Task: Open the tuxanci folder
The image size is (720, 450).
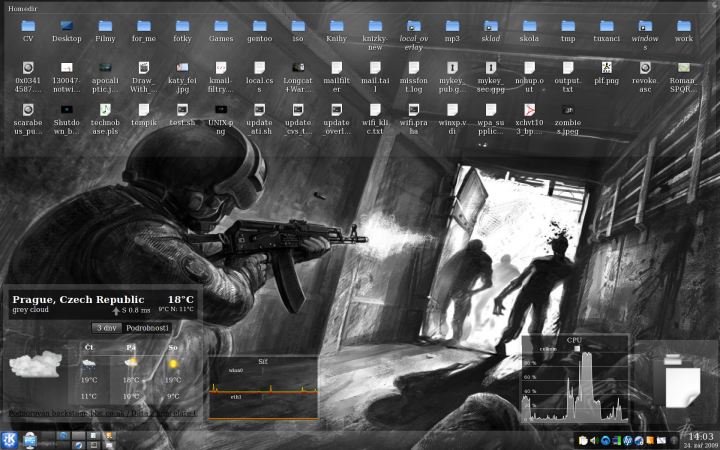Action: click(x=606, y=25)
